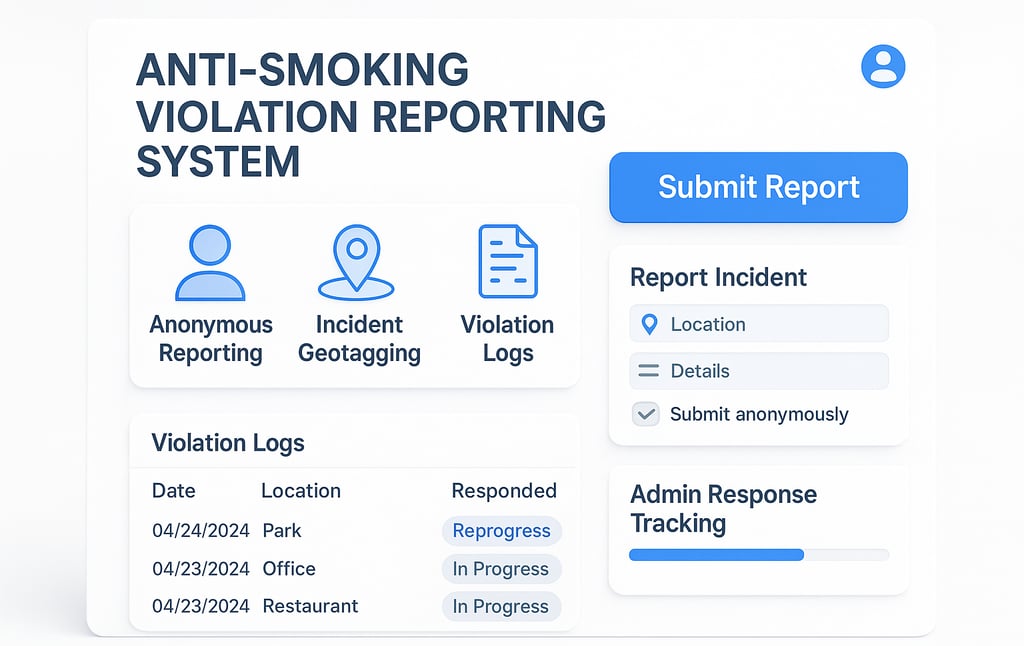
Task: Click the blue profile icon in the top corner
Action: (x=883, y=66)
